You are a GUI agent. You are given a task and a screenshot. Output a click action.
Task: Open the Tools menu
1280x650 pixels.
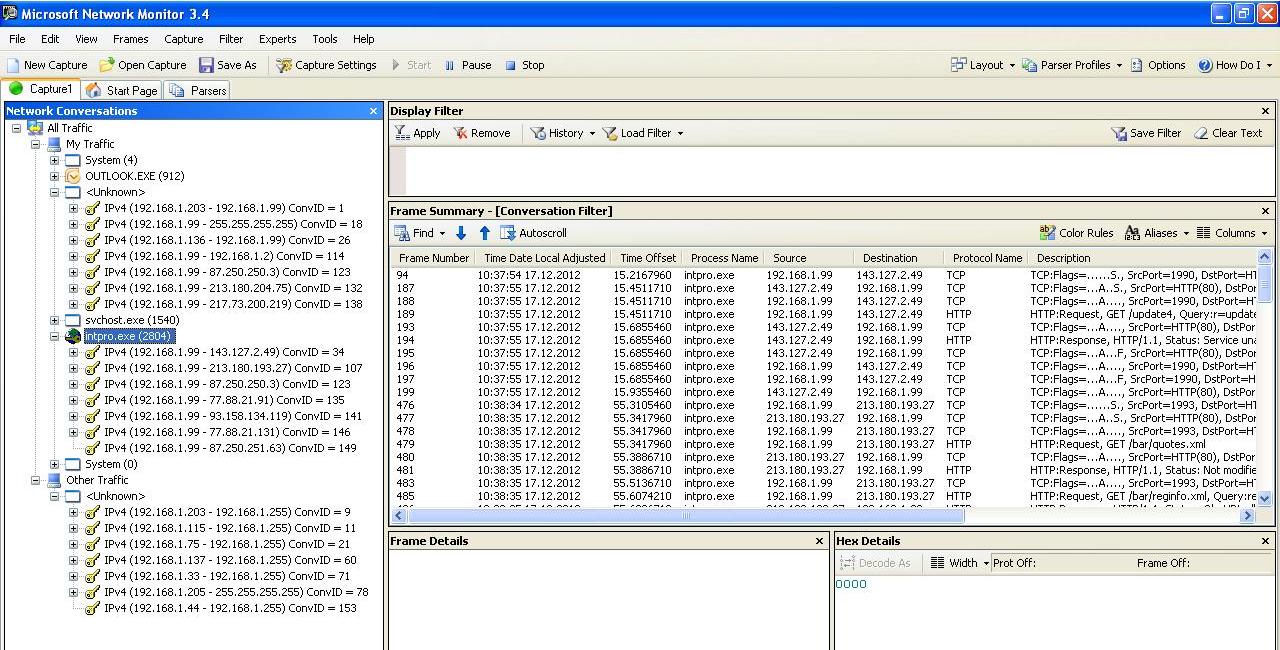tap(324, 39)
